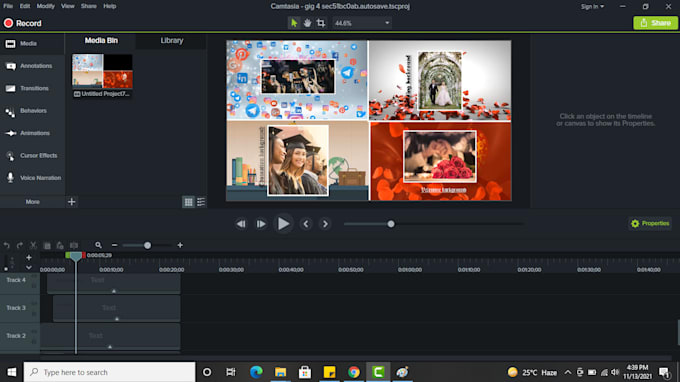The image size is (680, 382).
Task: Cut the selected timeline media
Action: (33, 245)
